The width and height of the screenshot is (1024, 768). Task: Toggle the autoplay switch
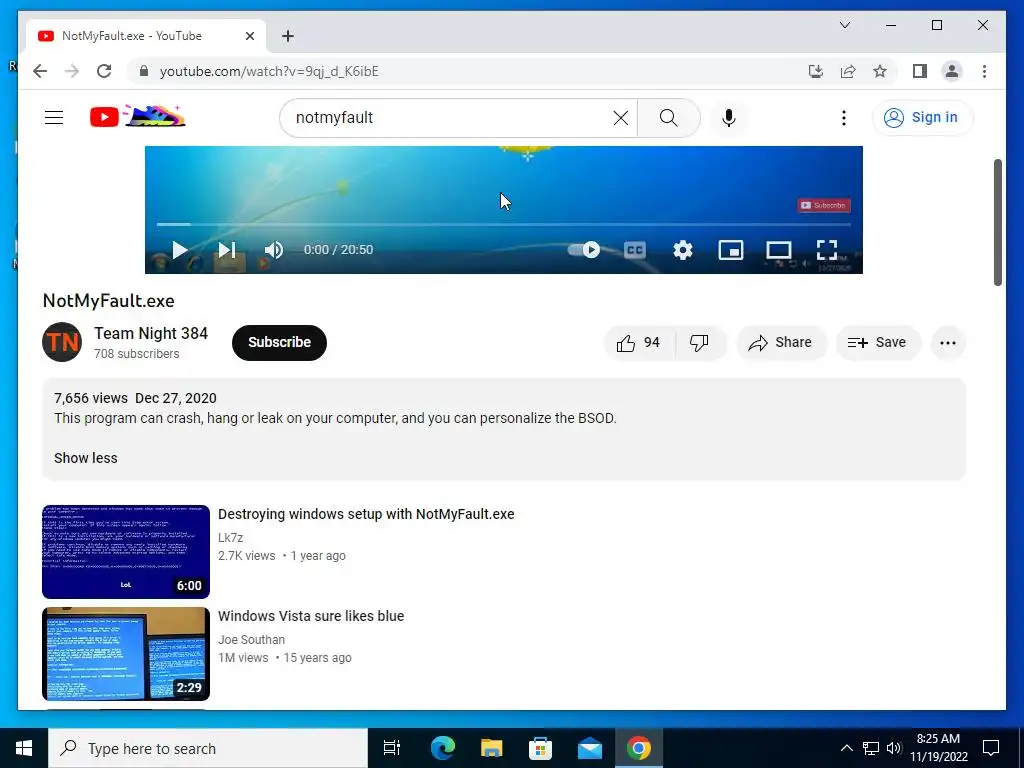pyautogui.click(x=584, y=249)
